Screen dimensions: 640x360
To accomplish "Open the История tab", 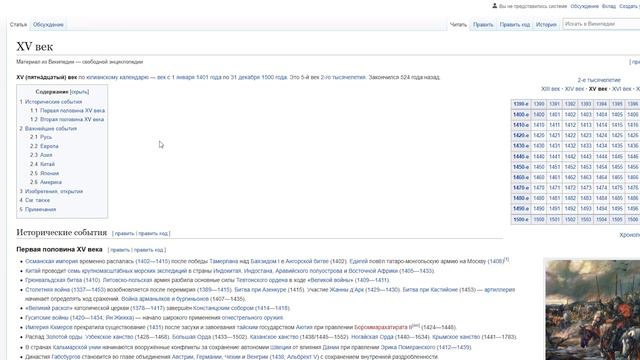I will [x=546, y=24].
